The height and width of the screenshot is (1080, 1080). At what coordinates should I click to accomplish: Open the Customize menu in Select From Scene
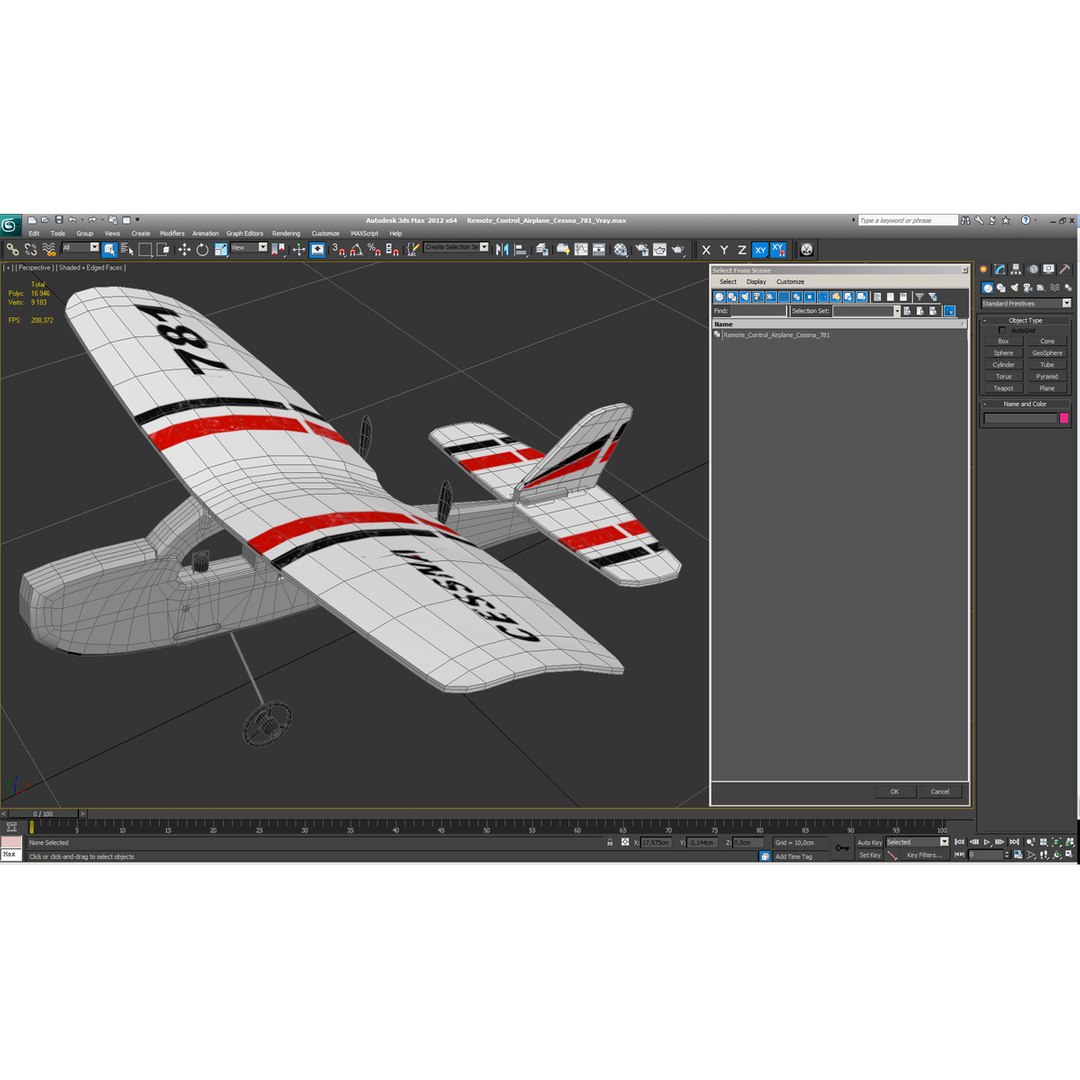click(790, 282)
